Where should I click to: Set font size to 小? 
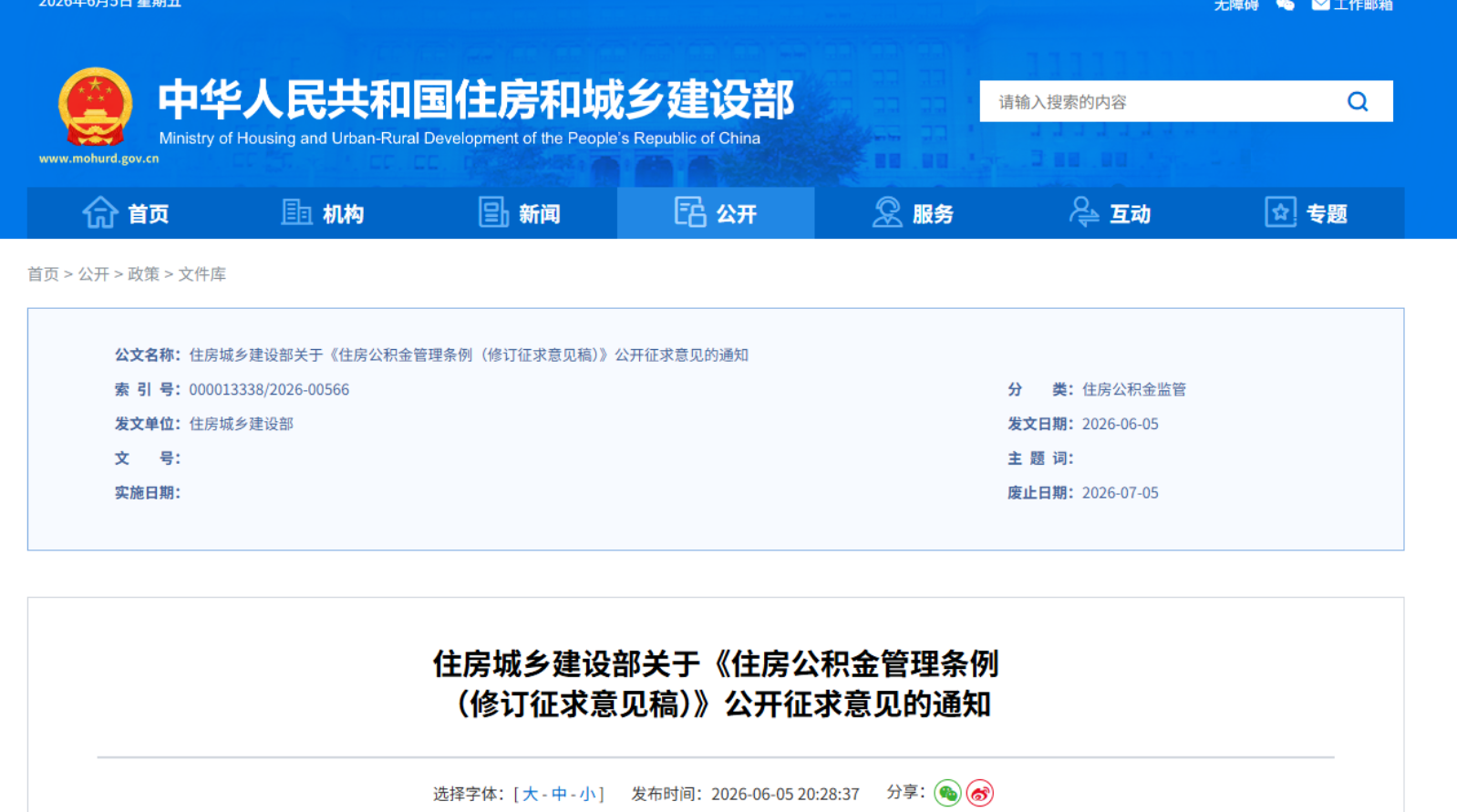click(x=587, y=794)
